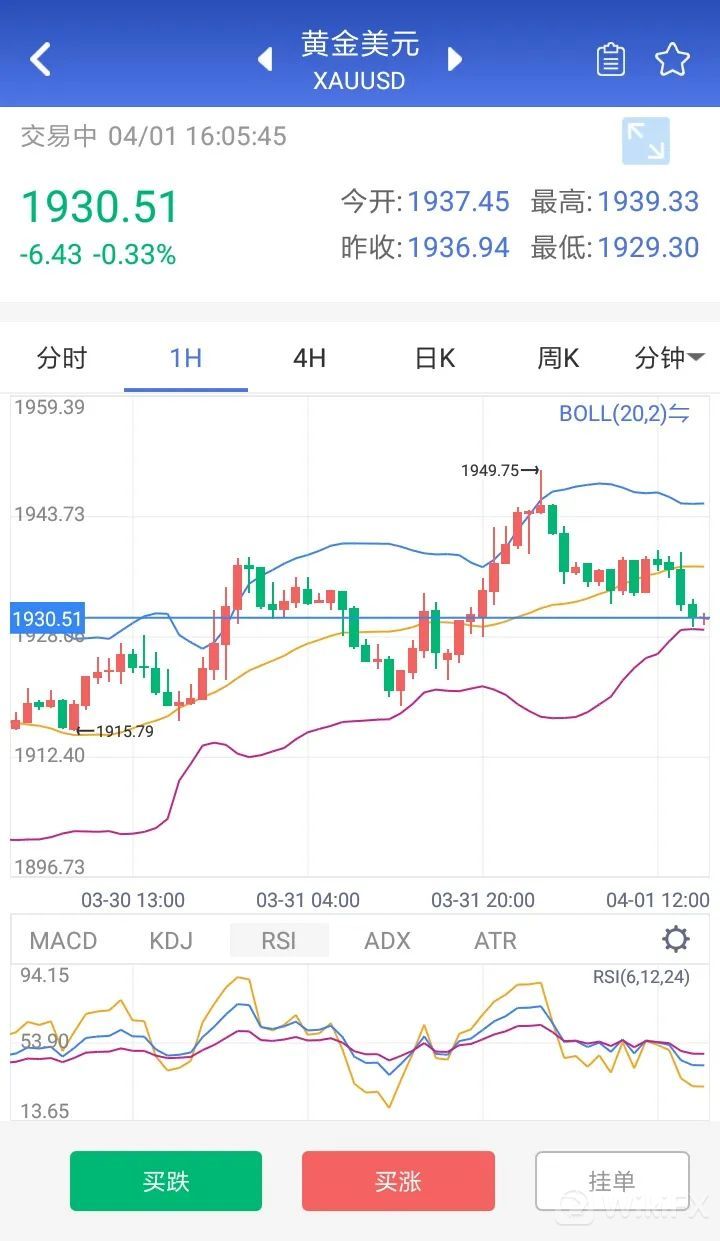Select the 分时 time-share tab
Screen dimensions: 720x1241
coord(62,358)
